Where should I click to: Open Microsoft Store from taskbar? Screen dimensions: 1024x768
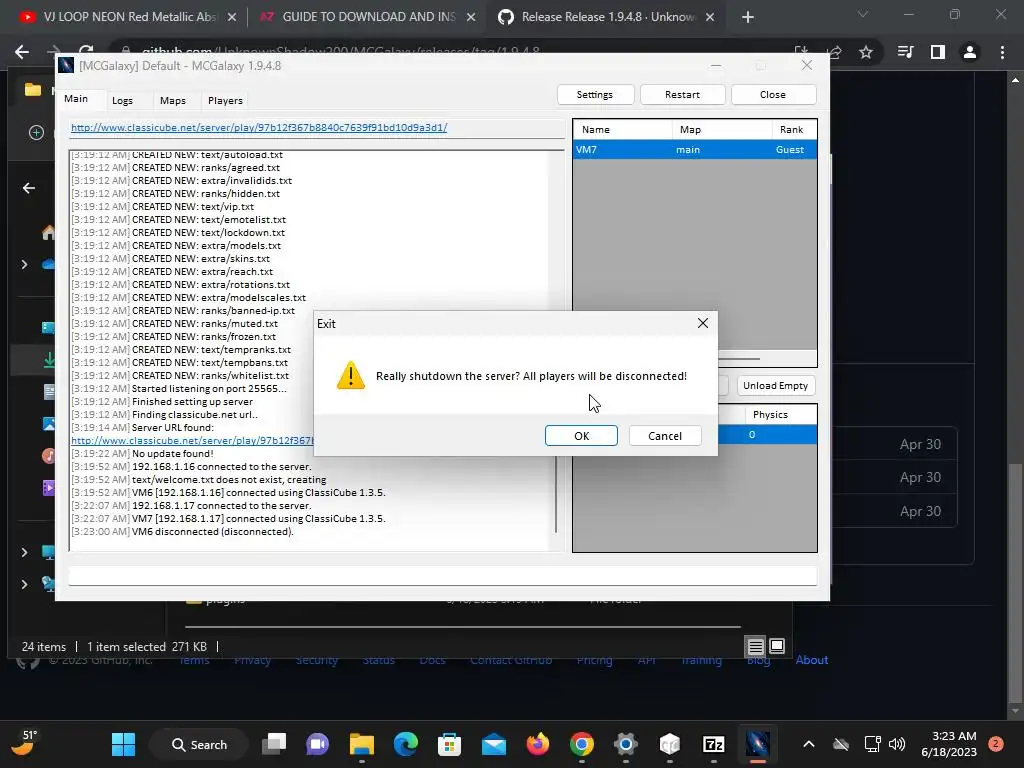(449, 744)
